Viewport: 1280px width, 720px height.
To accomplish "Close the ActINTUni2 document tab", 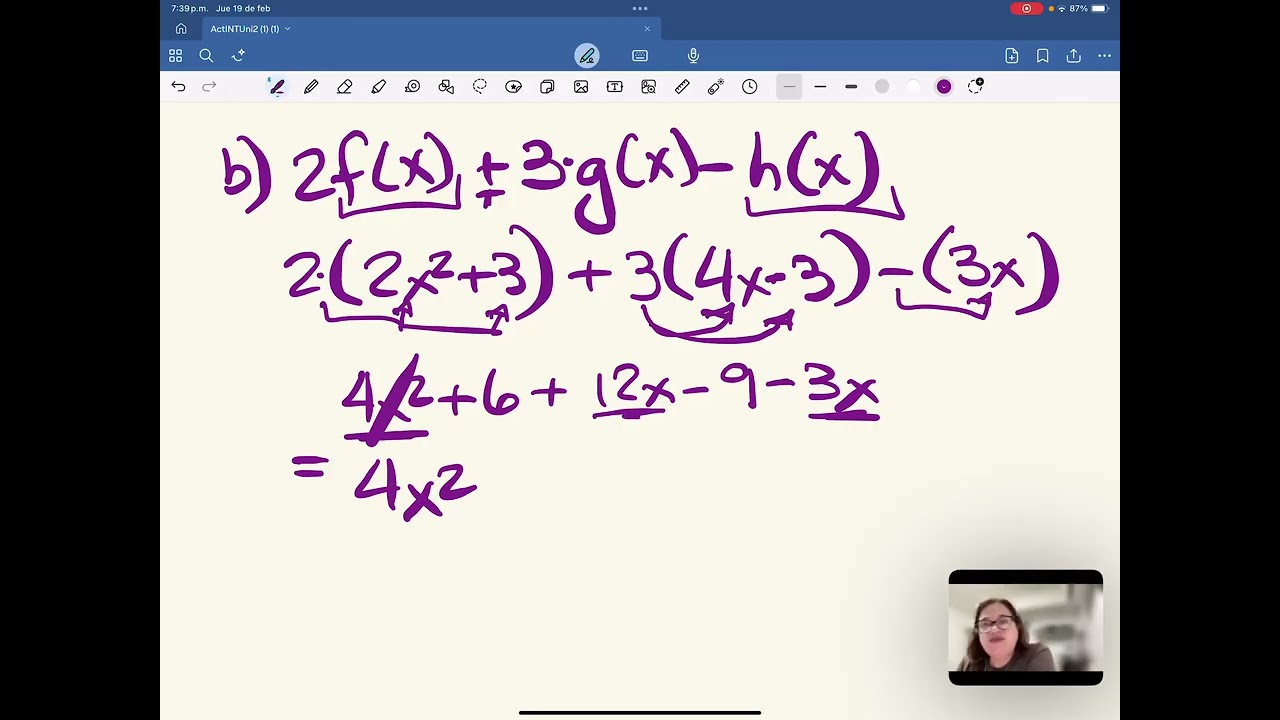I will click(x=647, y=29).
